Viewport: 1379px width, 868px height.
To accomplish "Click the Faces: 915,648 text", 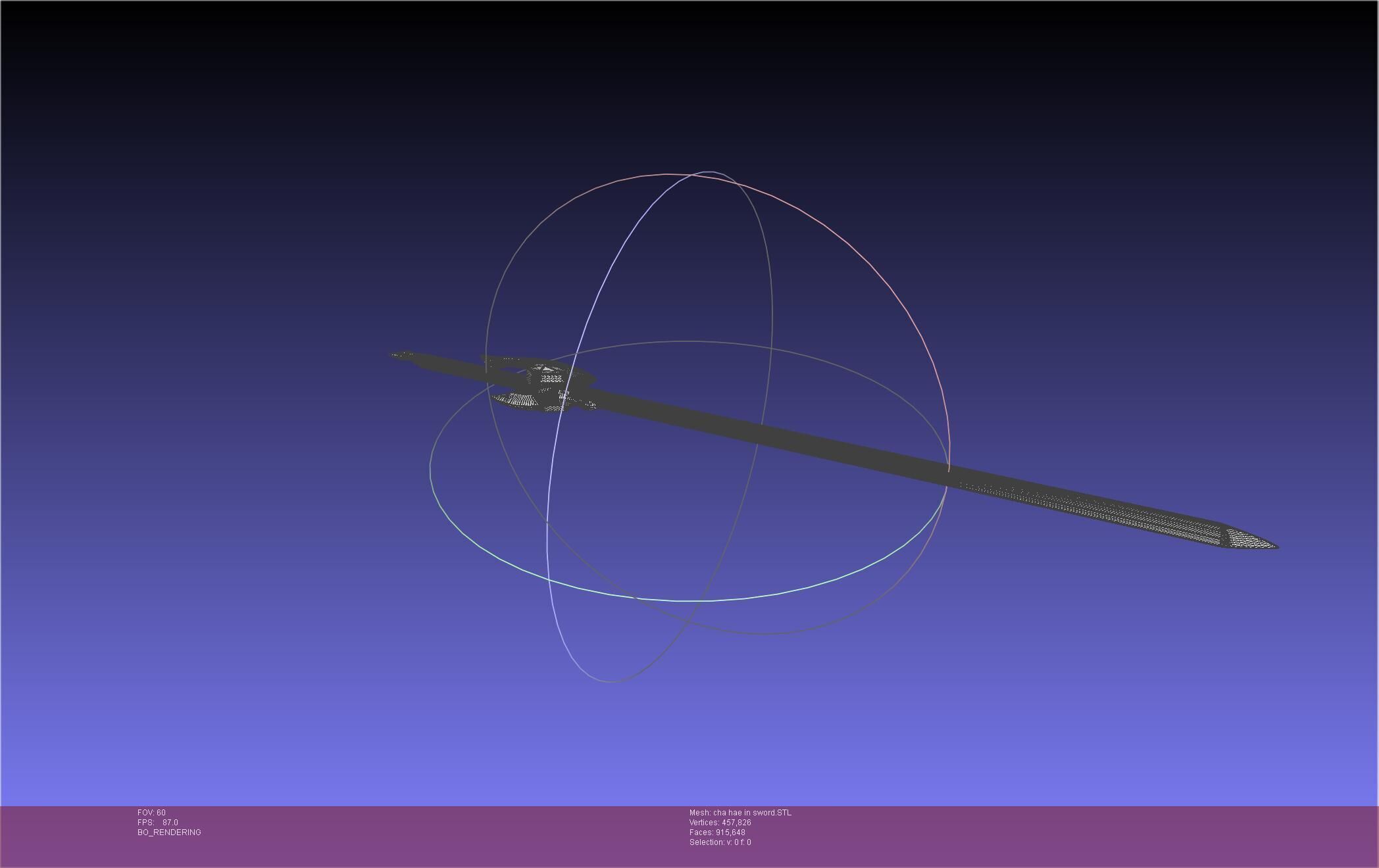I will (717, 832).
